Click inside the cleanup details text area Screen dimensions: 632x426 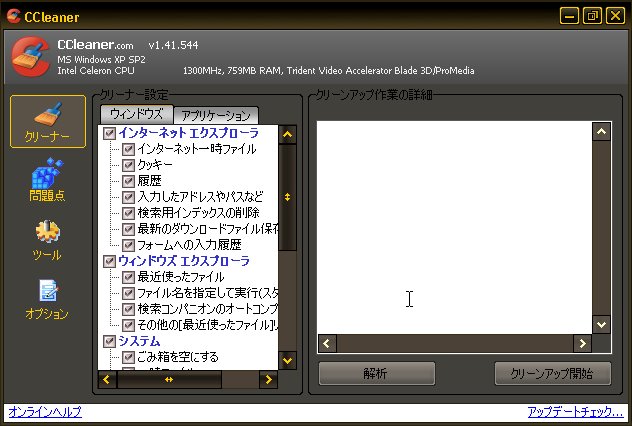455,228
